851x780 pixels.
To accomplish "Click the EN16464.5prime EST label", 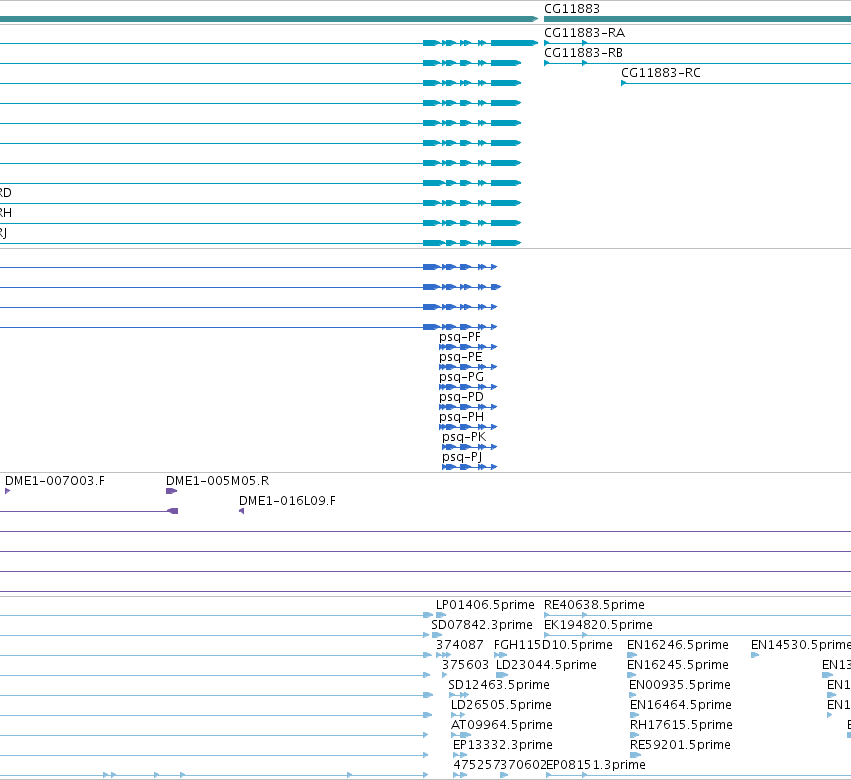I will 681,705.
